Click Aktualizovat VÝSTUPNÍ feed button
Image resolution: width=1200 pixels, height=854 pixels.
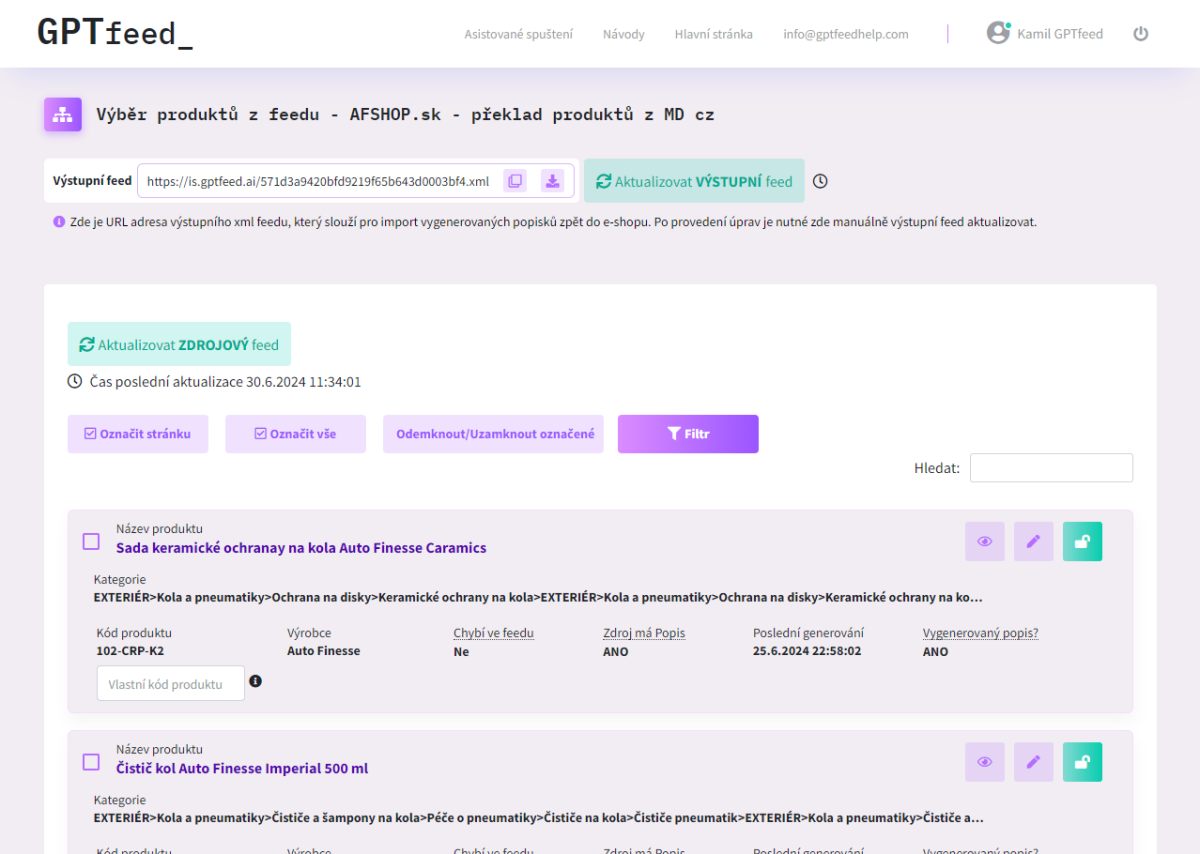694,181
